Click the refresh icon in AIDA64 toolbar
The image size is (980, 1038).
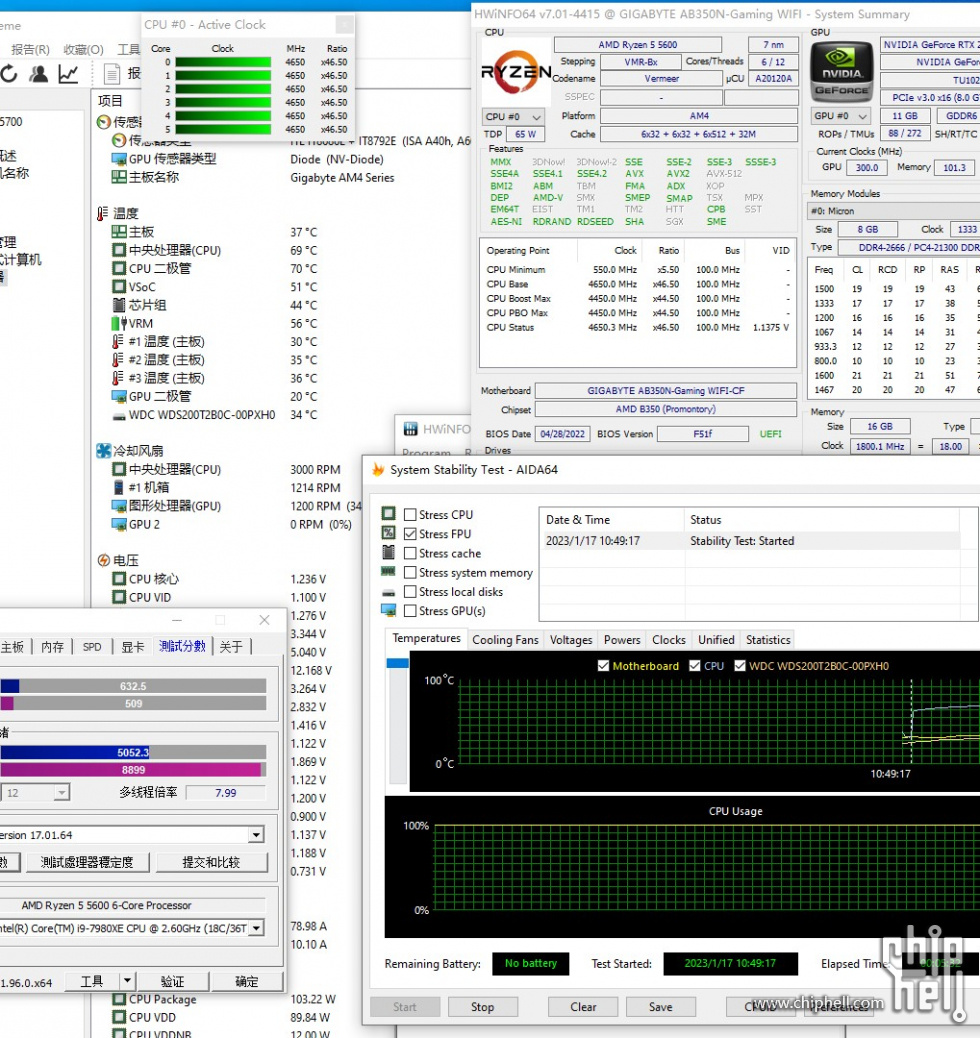[9, 73]
